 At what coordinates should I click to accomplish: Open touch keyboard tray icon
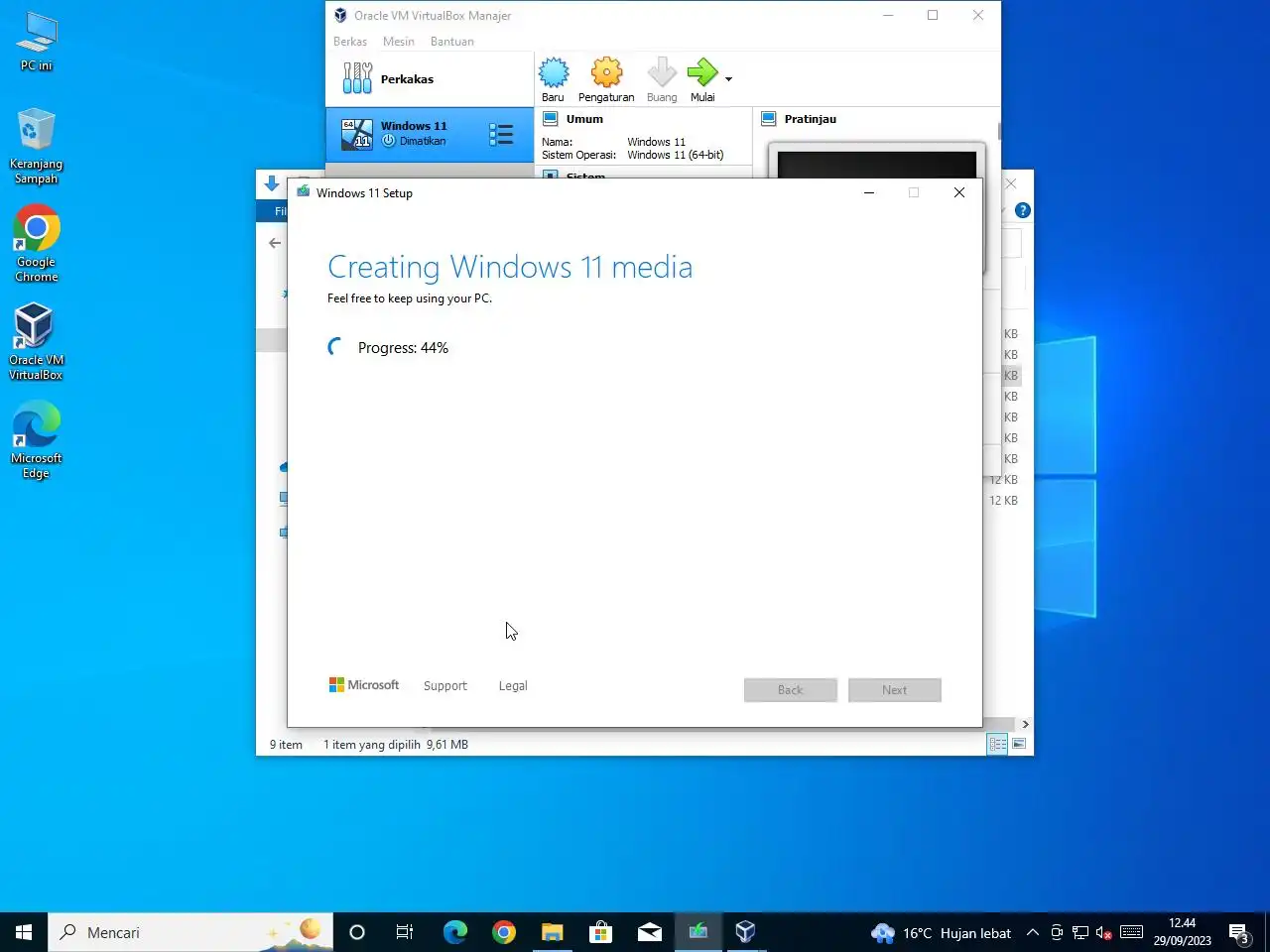pos(1131,932)
